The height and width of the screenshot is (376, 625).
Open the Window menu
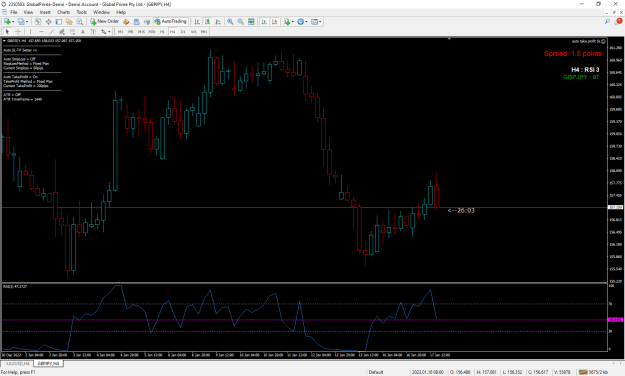point(101,12)
